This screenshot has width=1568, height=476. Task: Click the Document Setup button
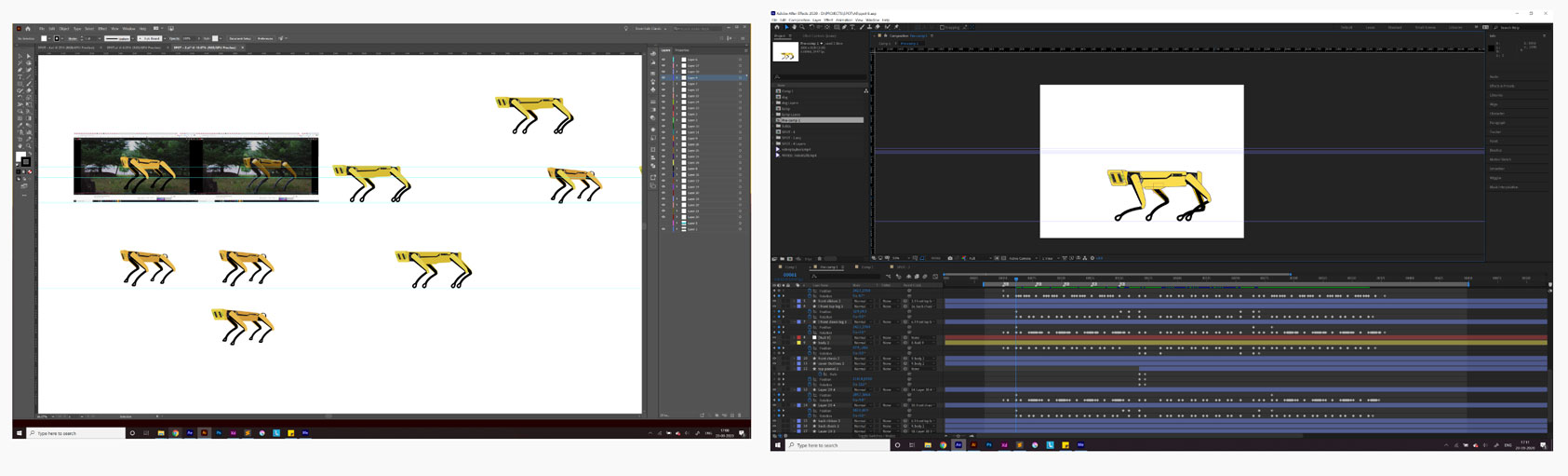(240, 38)
